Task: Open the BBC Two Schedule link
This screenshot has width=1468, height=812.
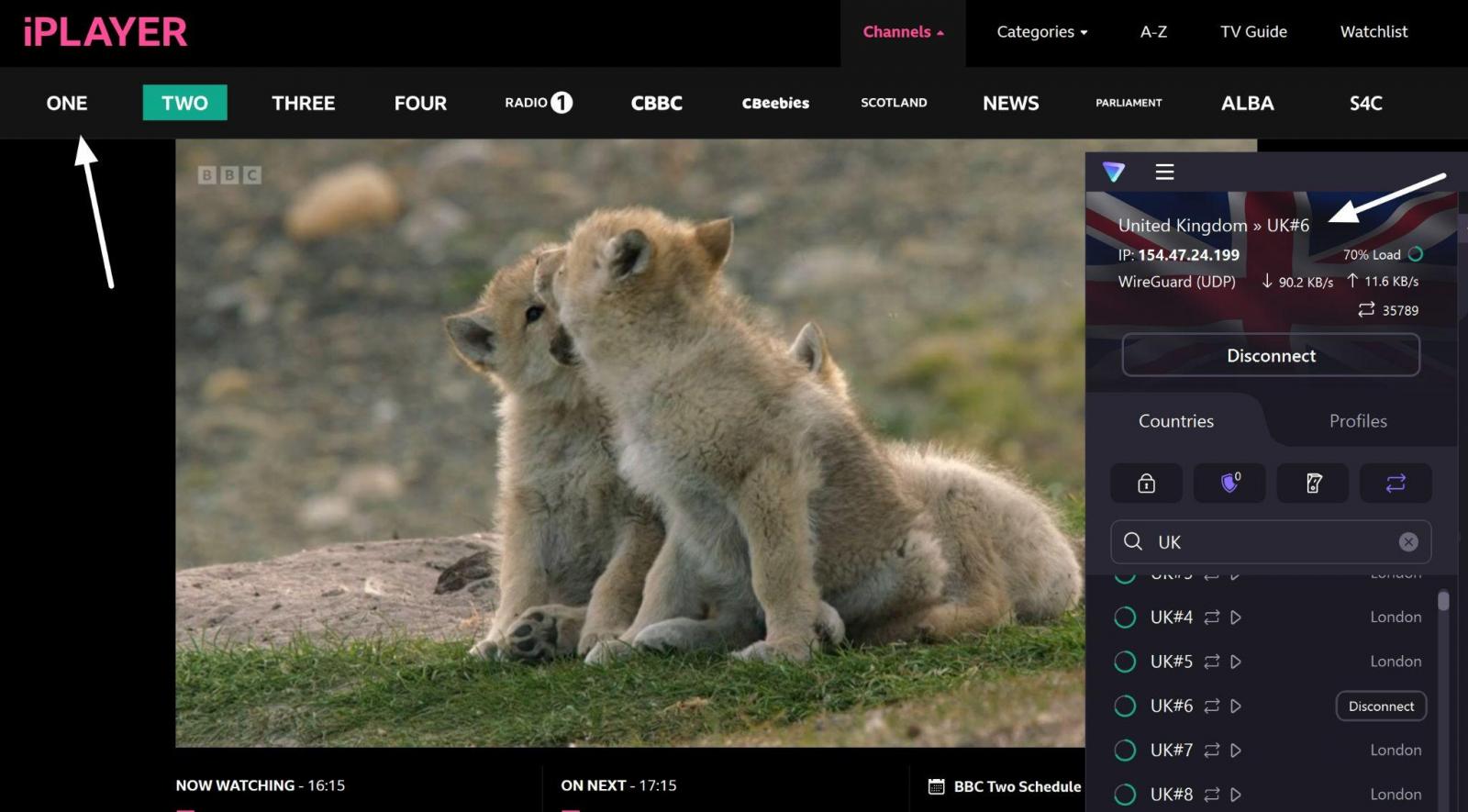Action: coord(1017,786)
